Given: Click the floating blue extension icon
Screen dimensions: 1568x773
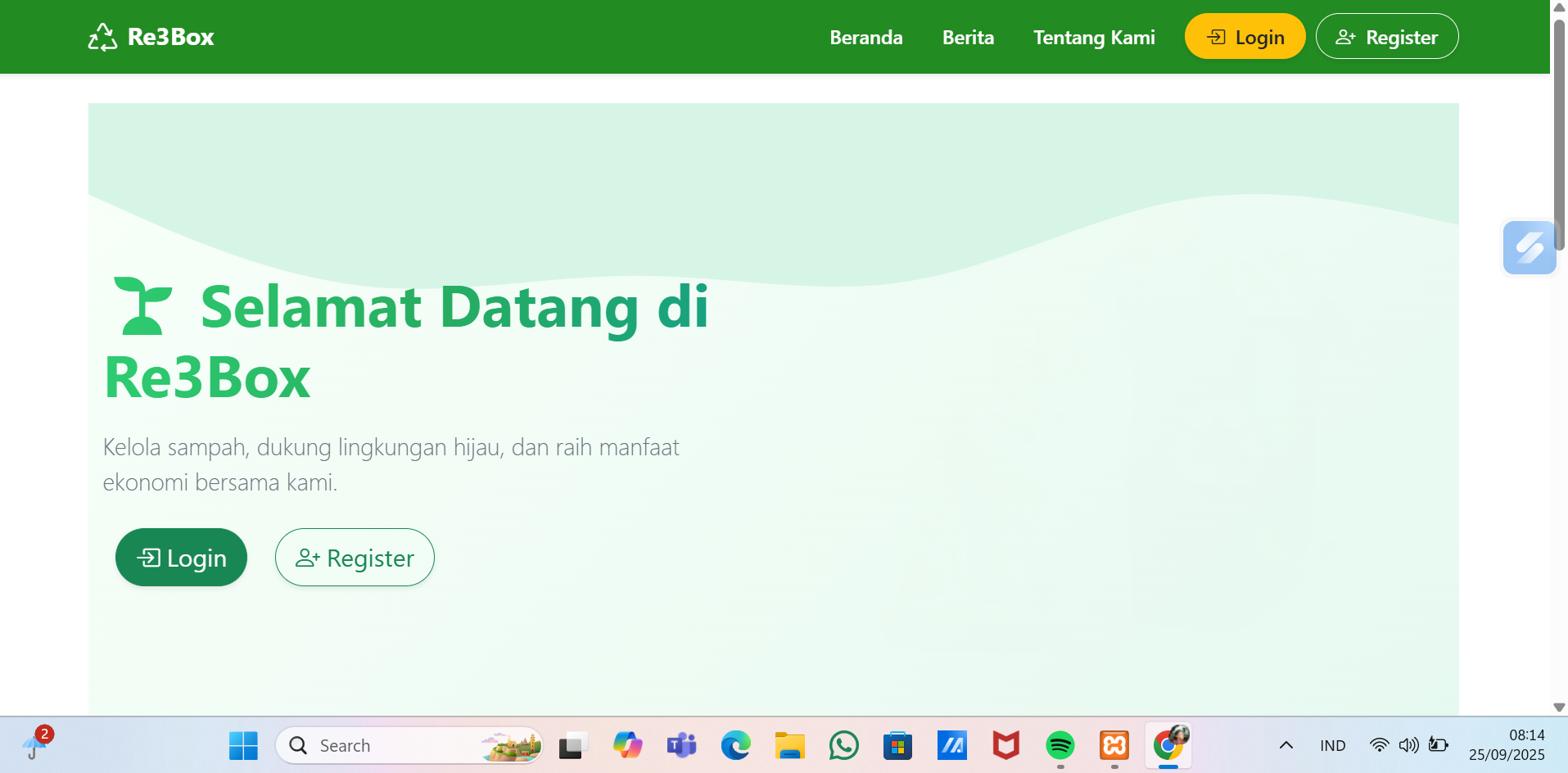Looking at the screenshot, I should pos(1529,247).
